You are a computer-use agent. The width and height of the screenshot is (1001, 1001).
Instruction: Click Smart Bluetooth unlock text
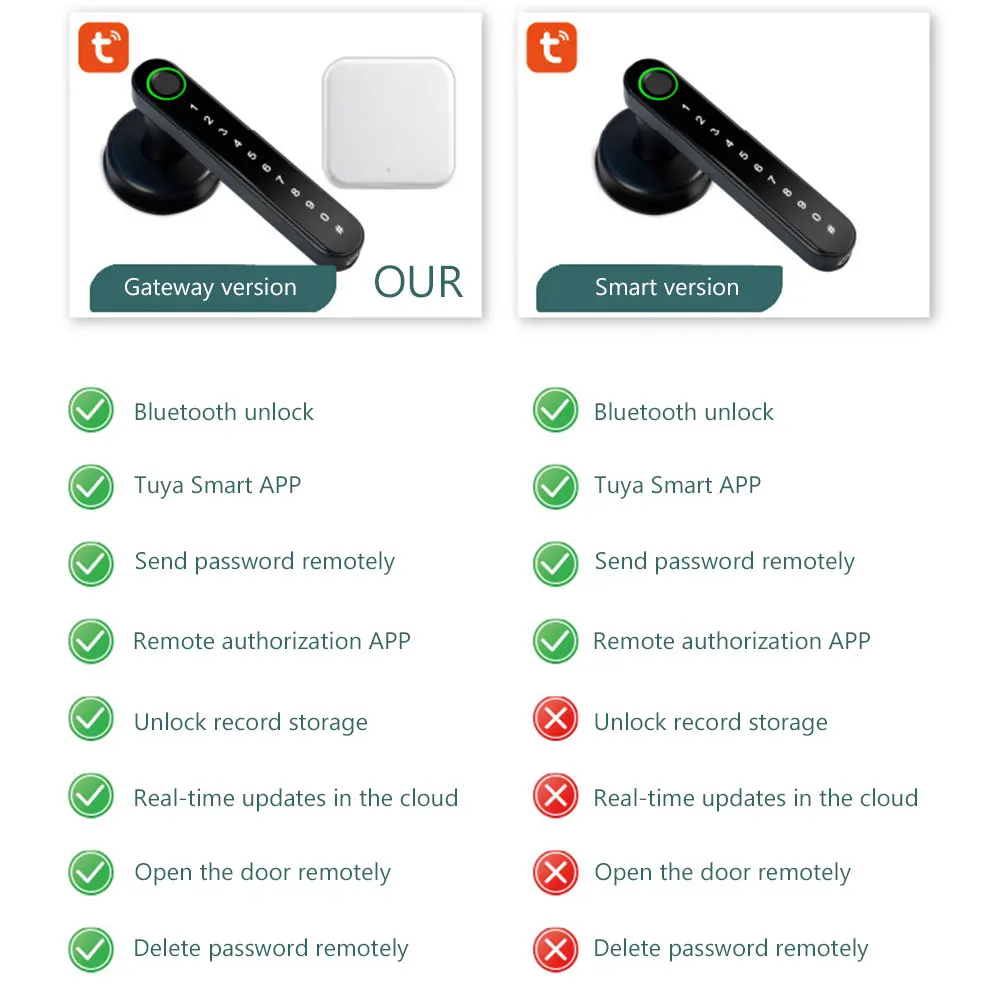pyautogui.click(x=684, y=412)
